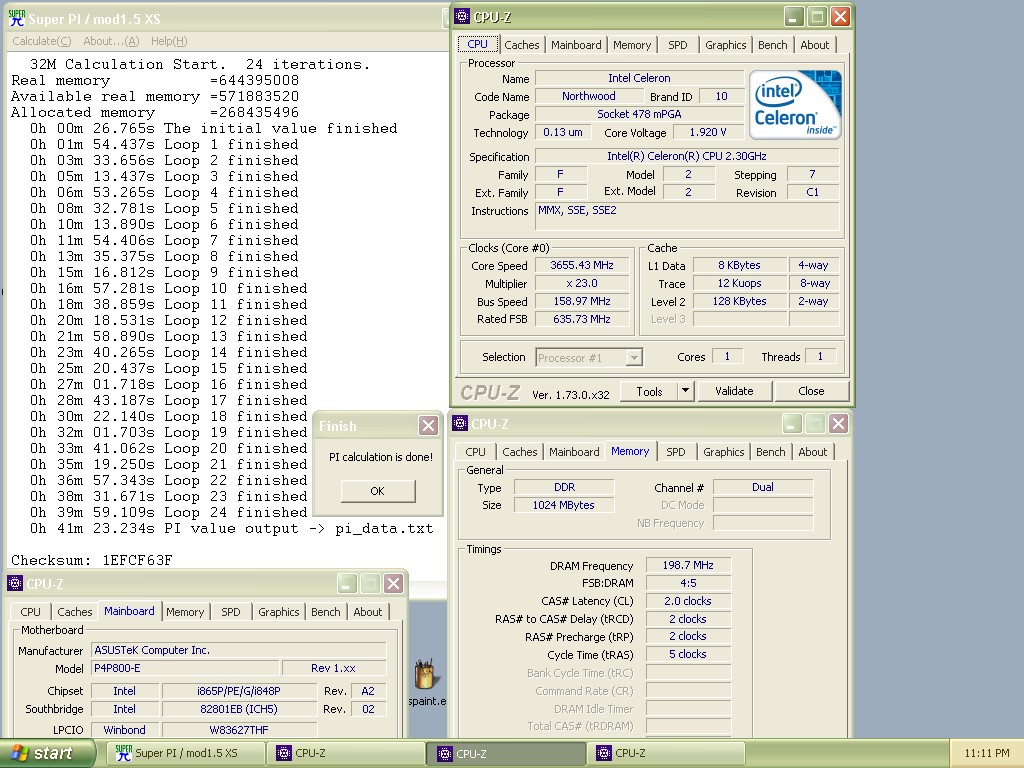Select the SPD tab in top CPU-Z window
The image size is (1024, 768).
pyautogui.click(x=678, y=45)
